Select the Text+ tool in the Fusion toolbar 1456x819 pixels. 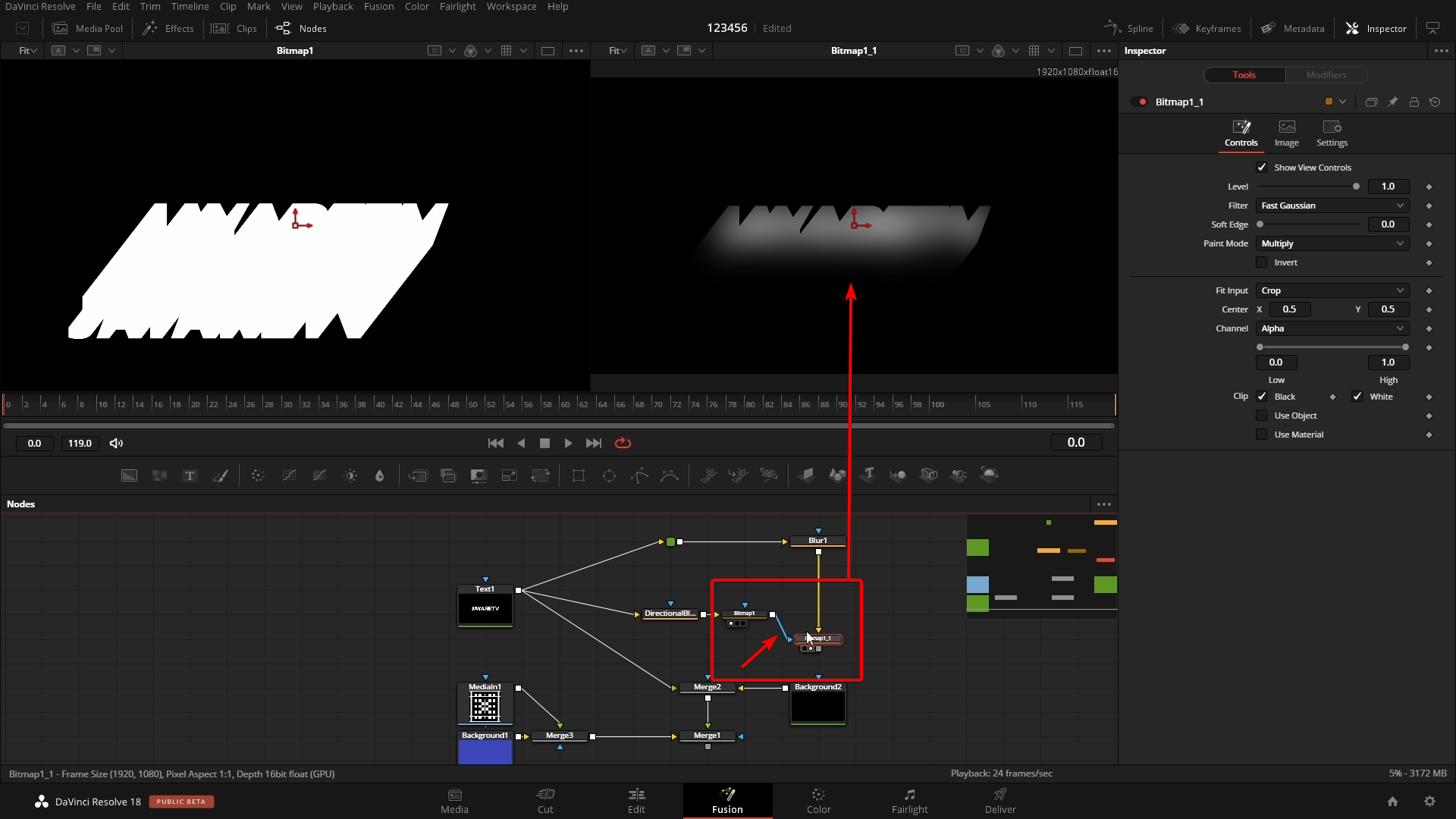tap(189, 475)
